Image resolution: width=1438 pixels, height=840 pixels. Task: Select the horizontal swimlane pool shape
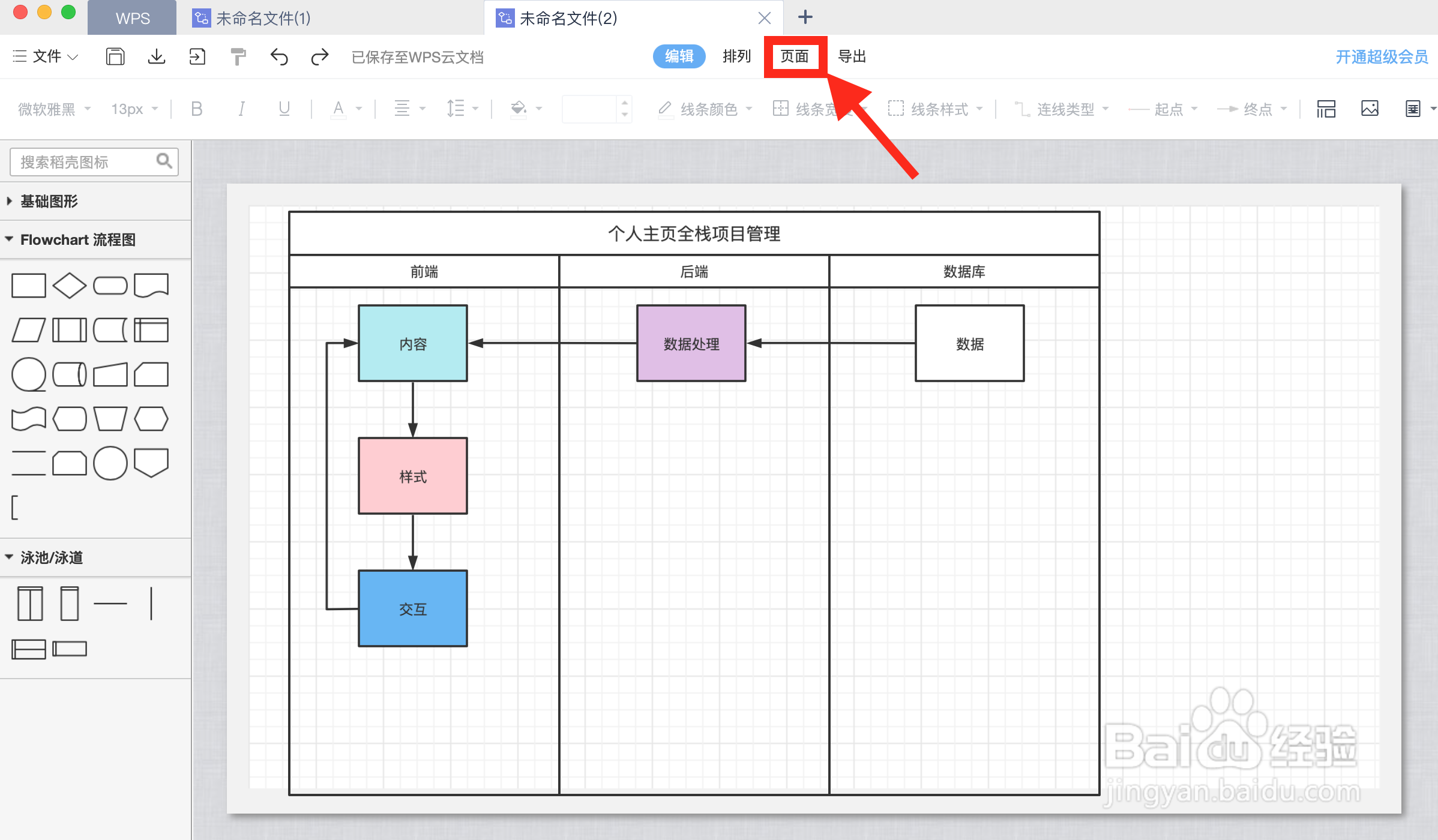click(29, 649)
